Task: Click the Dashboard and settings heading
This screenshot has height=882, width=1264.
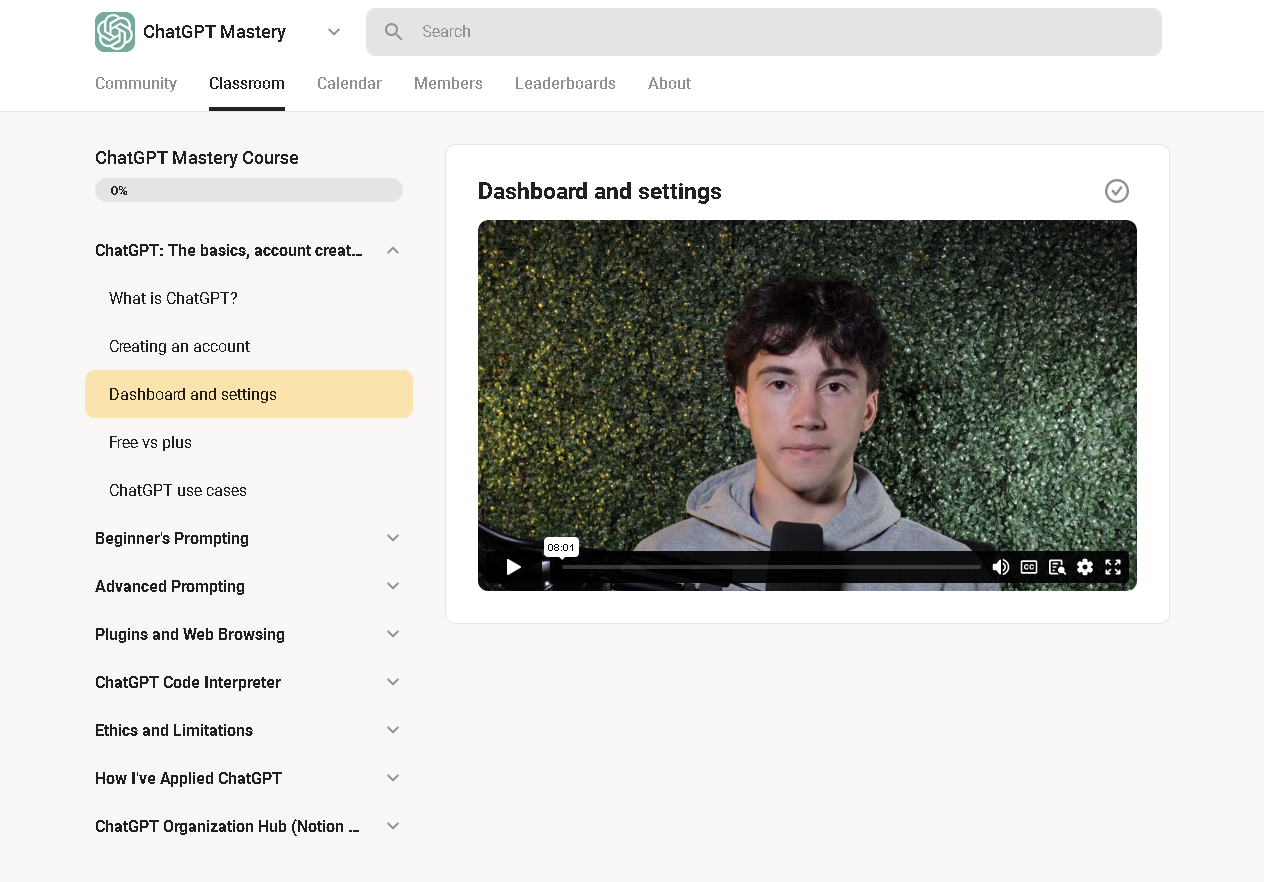Action: [x=600, y=191]
